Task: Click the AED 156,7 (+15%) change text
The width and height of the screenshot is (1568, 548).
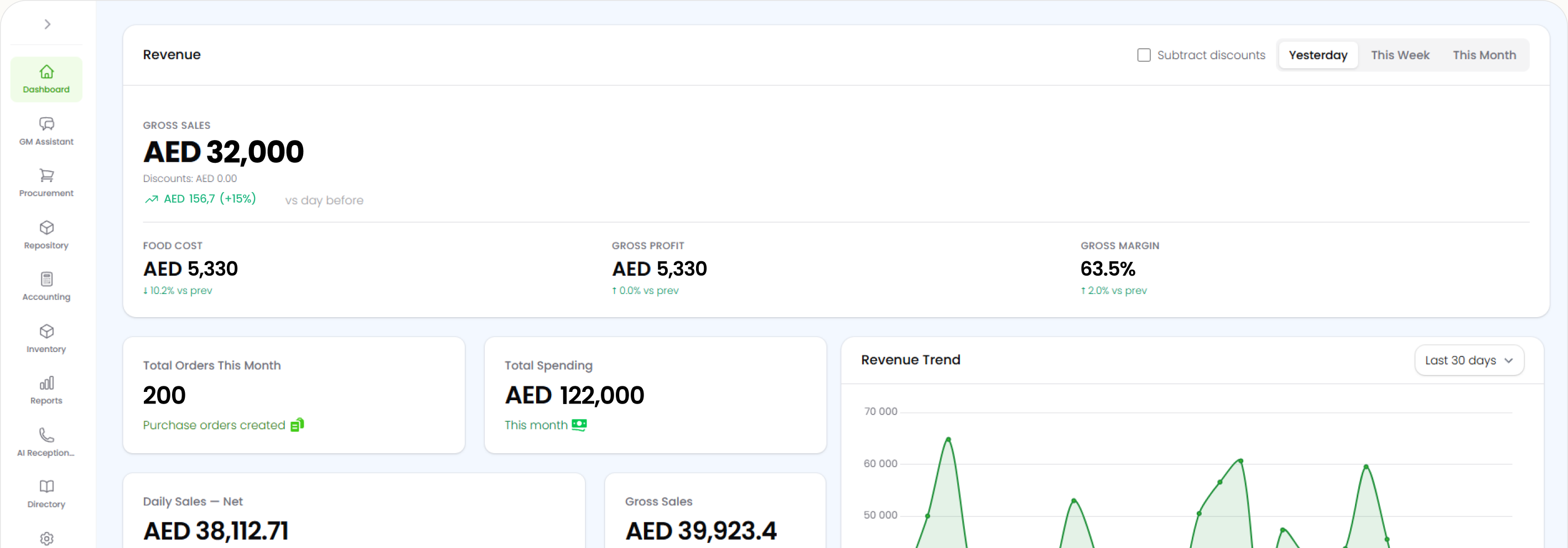Action: pyautogui.click(x=209, y=199)
